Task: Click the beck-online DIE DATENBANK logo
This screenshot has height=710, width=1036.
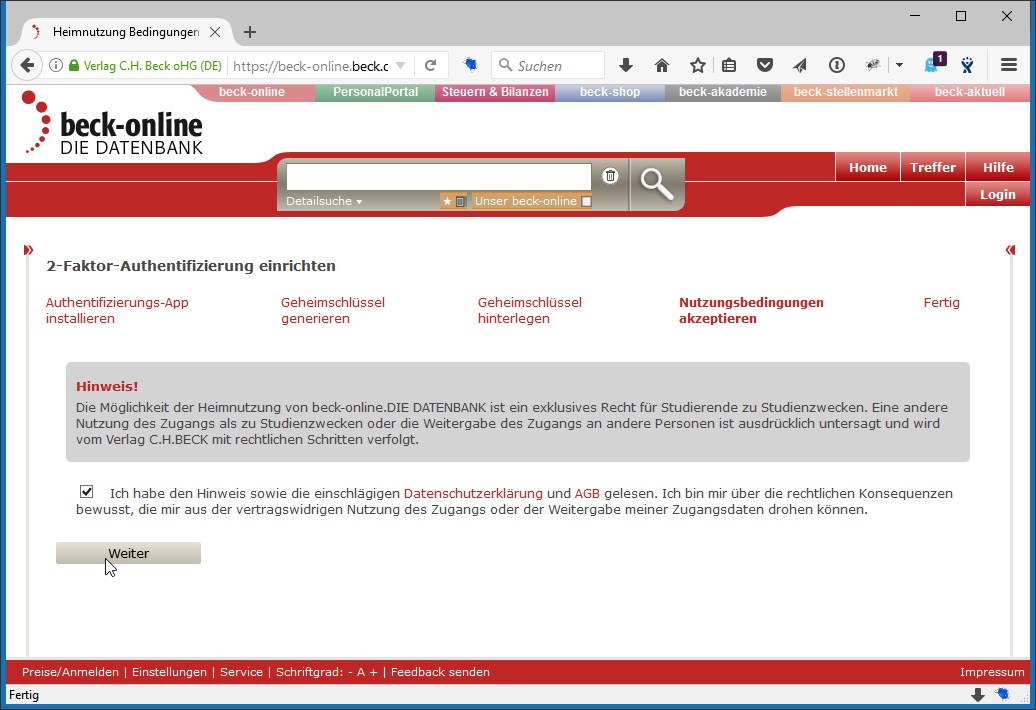Action: tap(112, 124)
